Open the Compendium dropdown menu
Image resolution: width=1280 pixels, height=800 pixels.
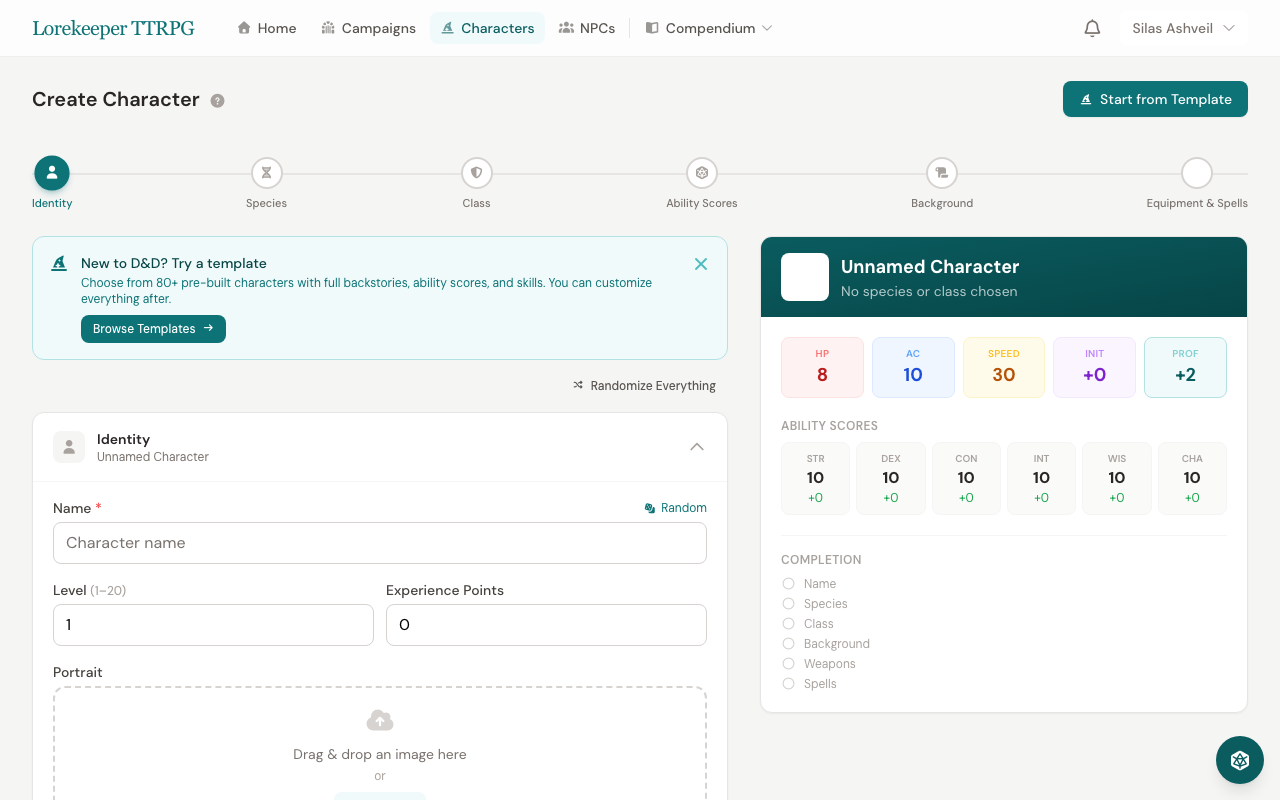[708, 28]
